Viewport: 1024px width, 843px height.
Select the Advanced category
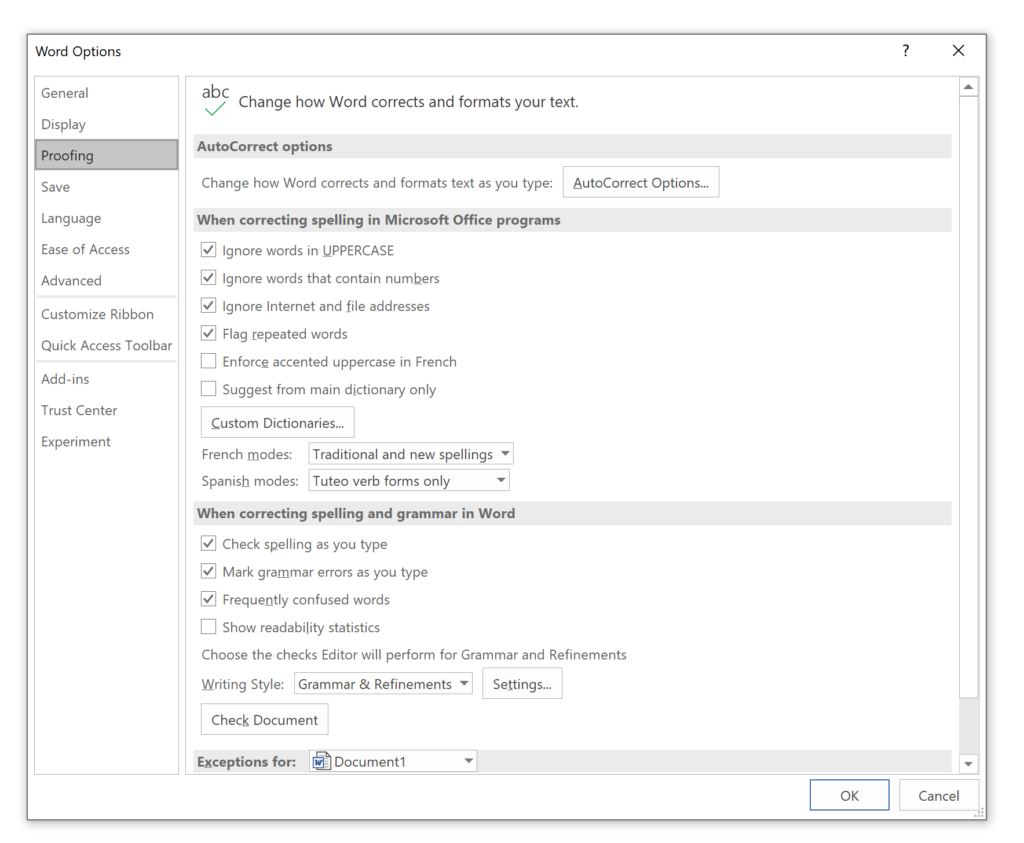tap(71, 281)
